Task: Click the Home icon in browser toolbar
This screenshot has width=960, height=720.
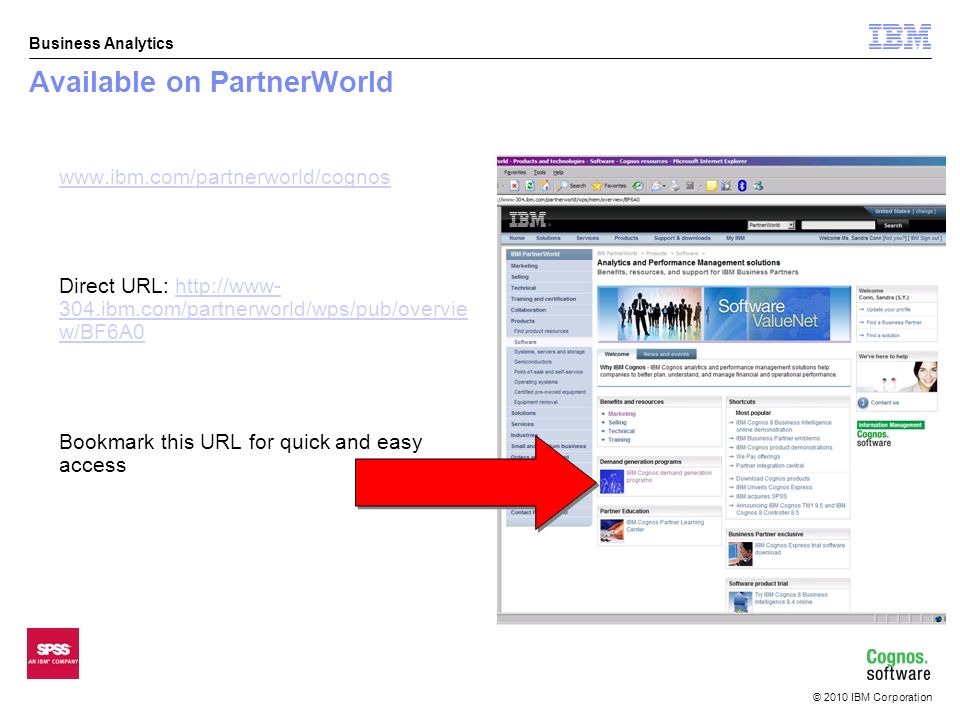Action: pos(544,186)
